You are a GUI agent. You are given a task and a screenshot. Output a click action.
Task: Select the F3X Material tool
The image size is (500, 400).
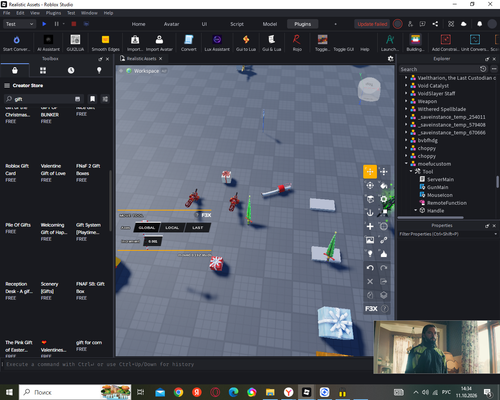tap(370, 199)
